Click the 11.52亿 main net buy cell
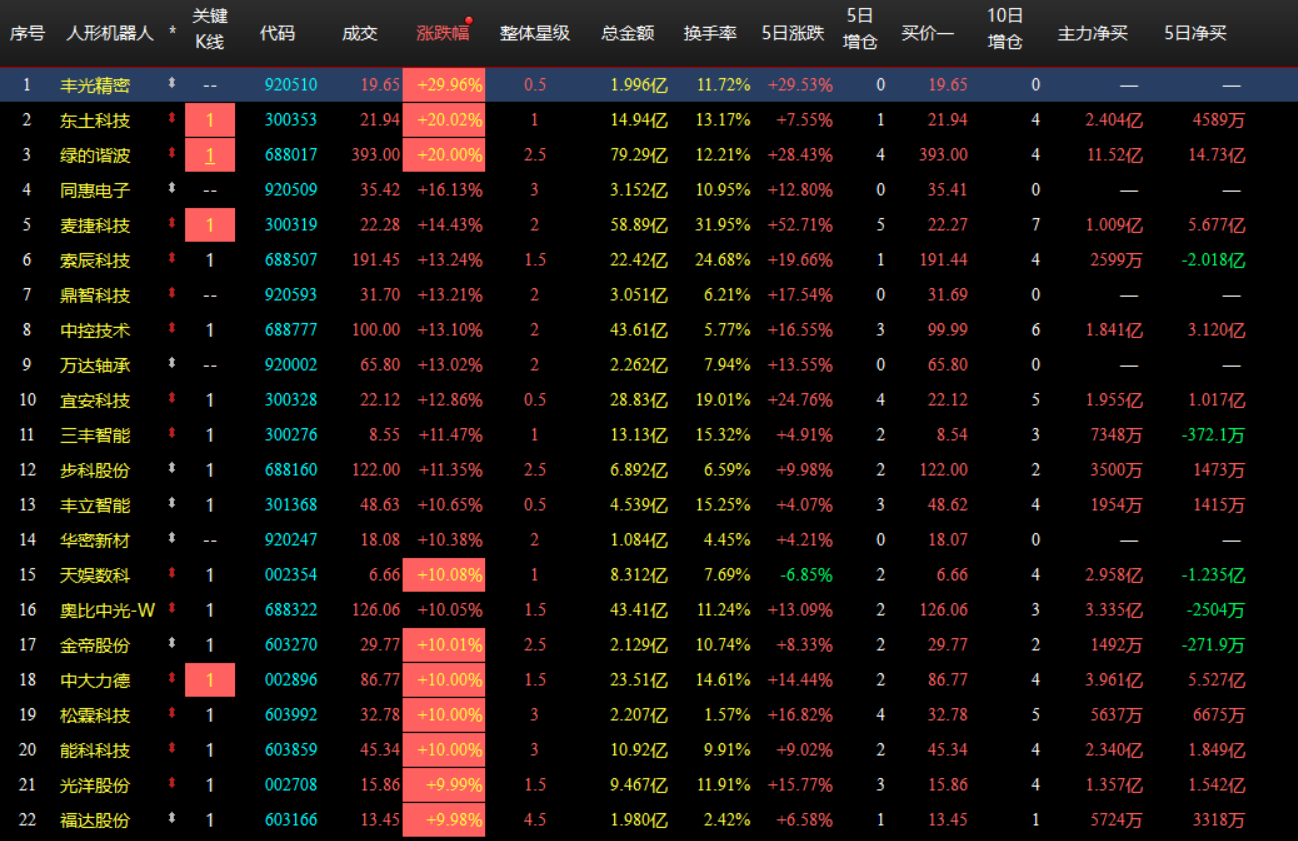The image size is (1298, 841). pos(1114,155)
